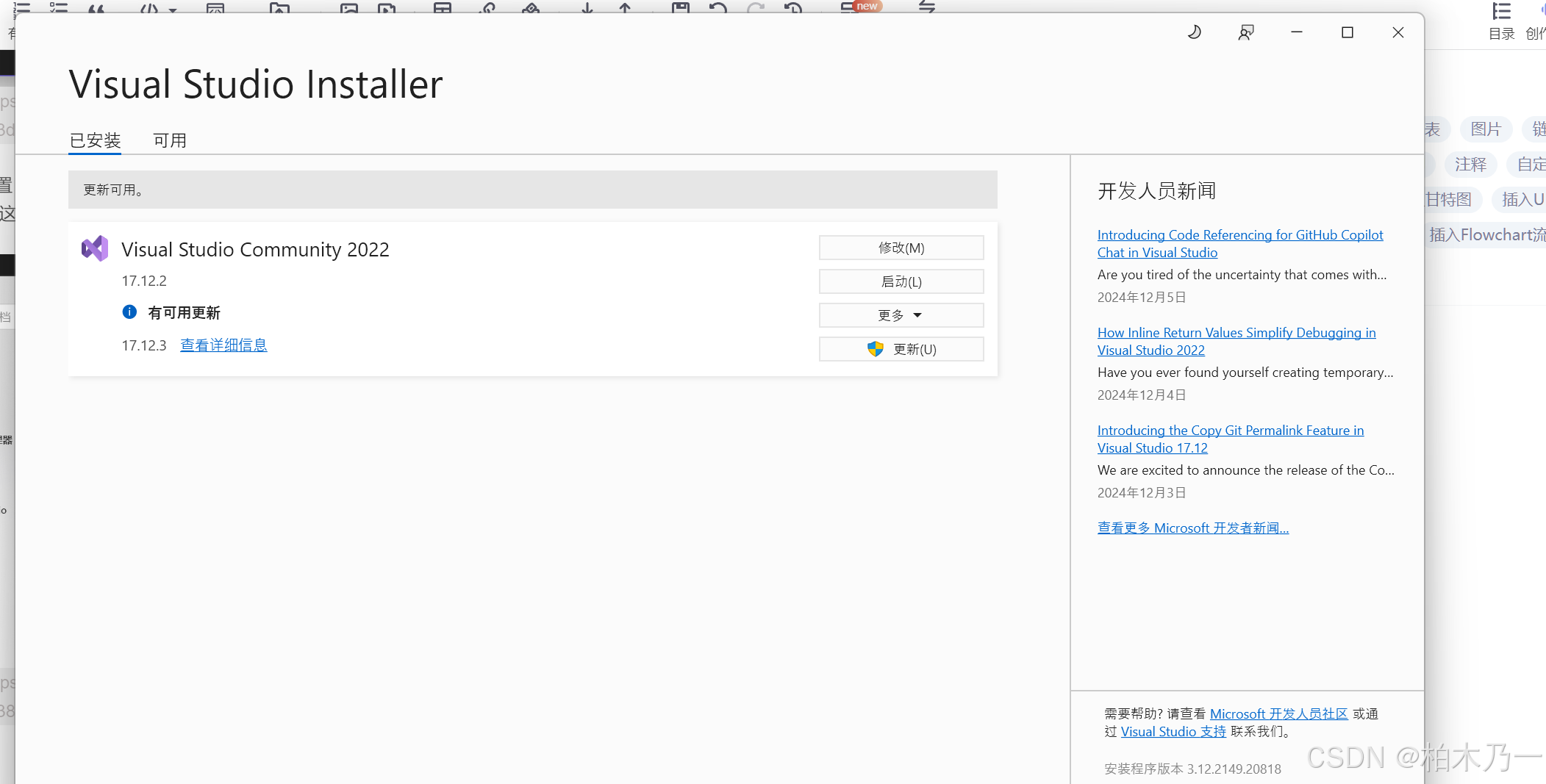Open the Copy Git Permalink Feature article
Screen dimensions: 1546x784
point(1231,439)
